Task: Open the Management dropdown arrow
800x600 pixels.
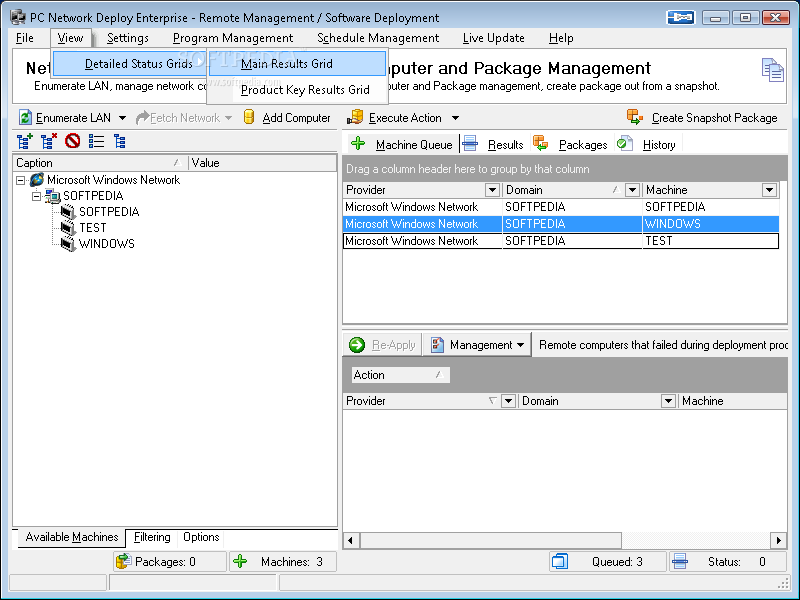Action: tap(520, 345)
